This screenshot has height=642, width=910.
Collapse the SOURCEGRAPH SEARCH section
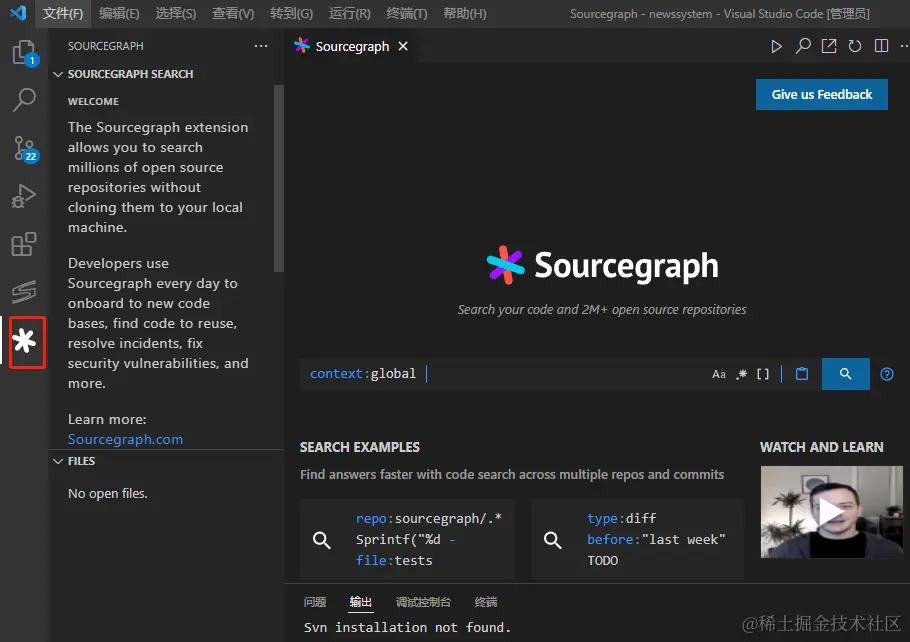point(130,74)
